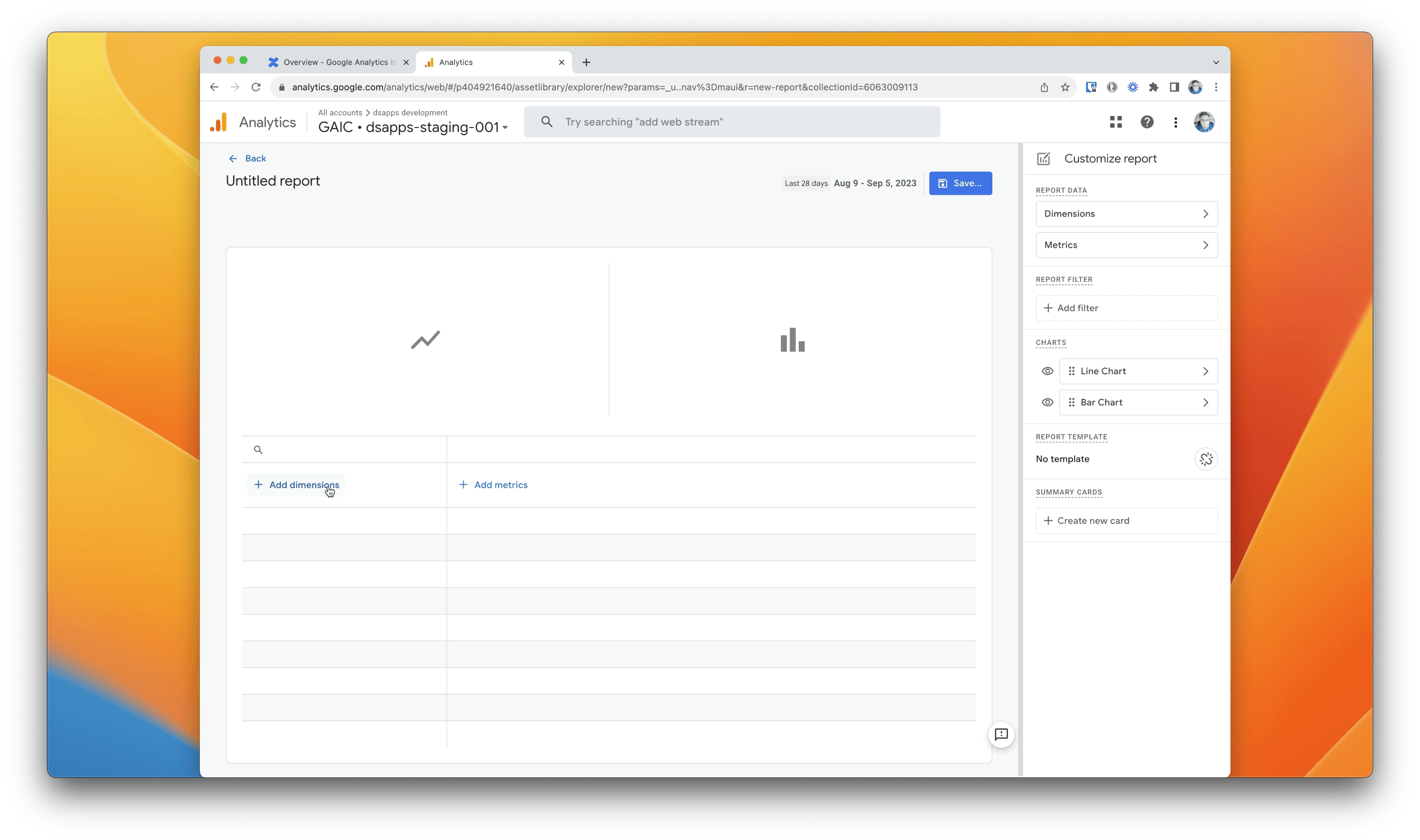
Task: Switch to Overview - Google Analytics tab
Action: click(x=339, y=62)
